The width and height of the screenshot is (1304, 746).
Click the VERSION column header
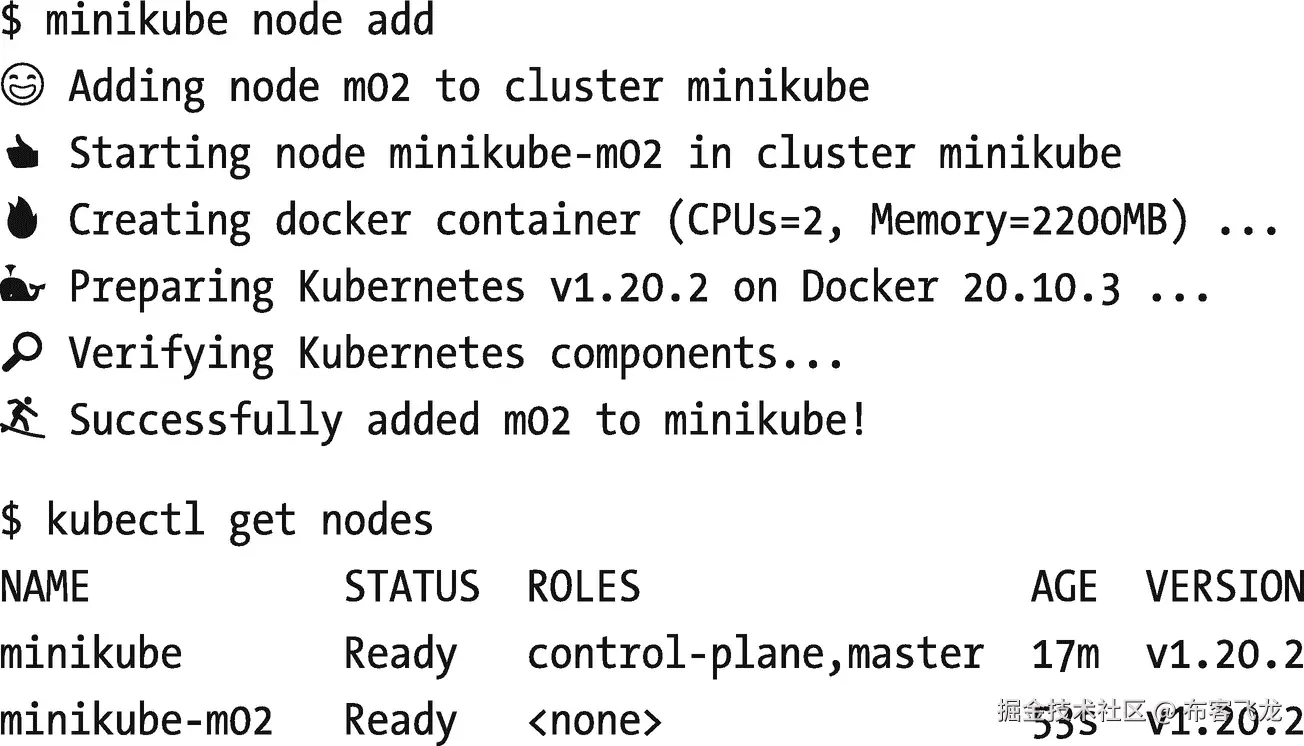point(1225,587)
